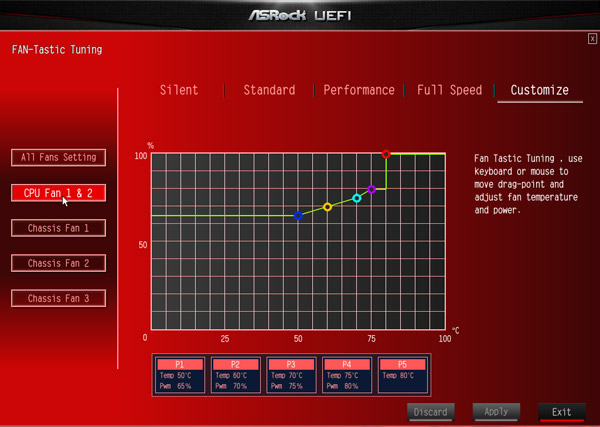The image size is (600, 427).
Task: Close the dialog with the X icon
Action: click(x=592, y=39)
